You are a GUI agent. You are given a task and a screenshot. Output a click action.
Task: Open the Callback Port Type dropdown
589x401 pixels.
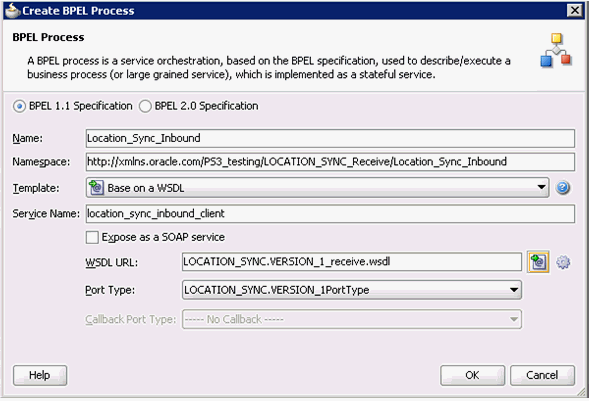tap(352, 319)
